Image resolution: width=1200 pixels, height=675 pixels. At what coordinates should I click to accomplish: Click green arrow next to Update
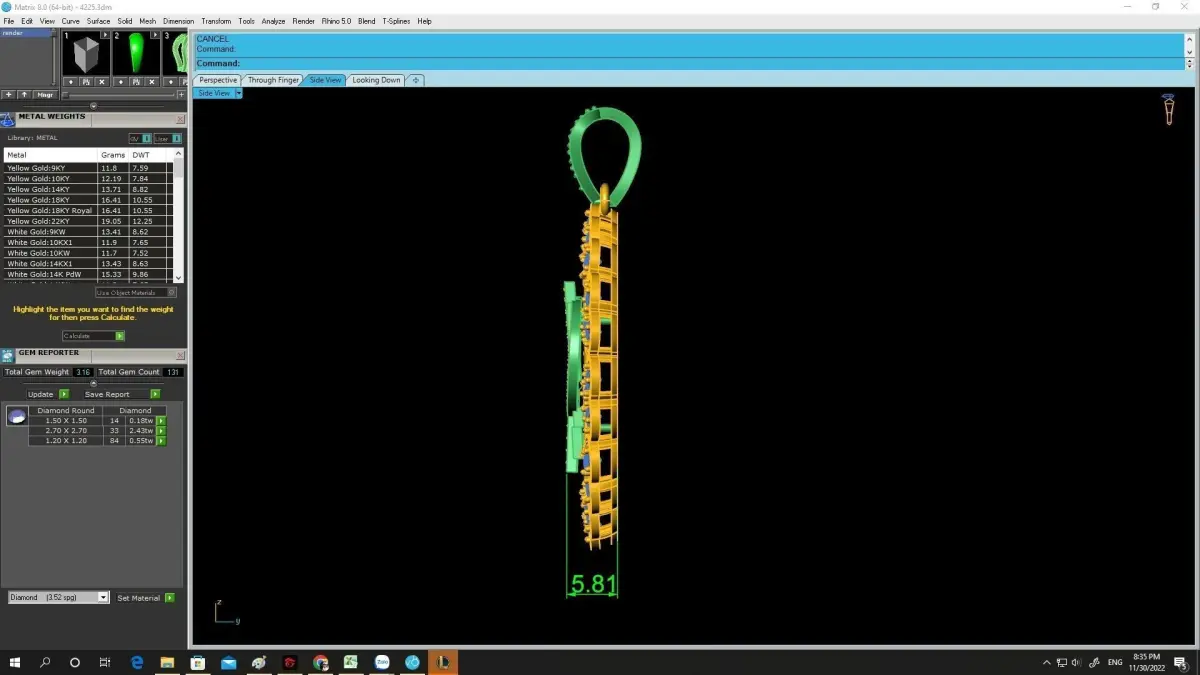pos(64,394)
